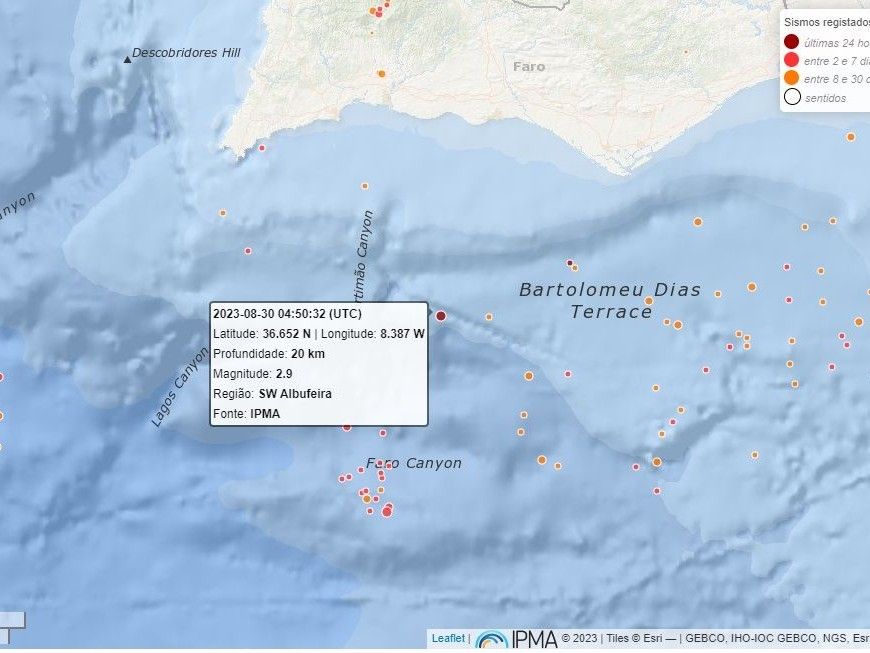This screenshot has height=653, width=870.
Task: Click the small dark red marker above Bartolomeu Dias label
Action: (x=569, y=263)
